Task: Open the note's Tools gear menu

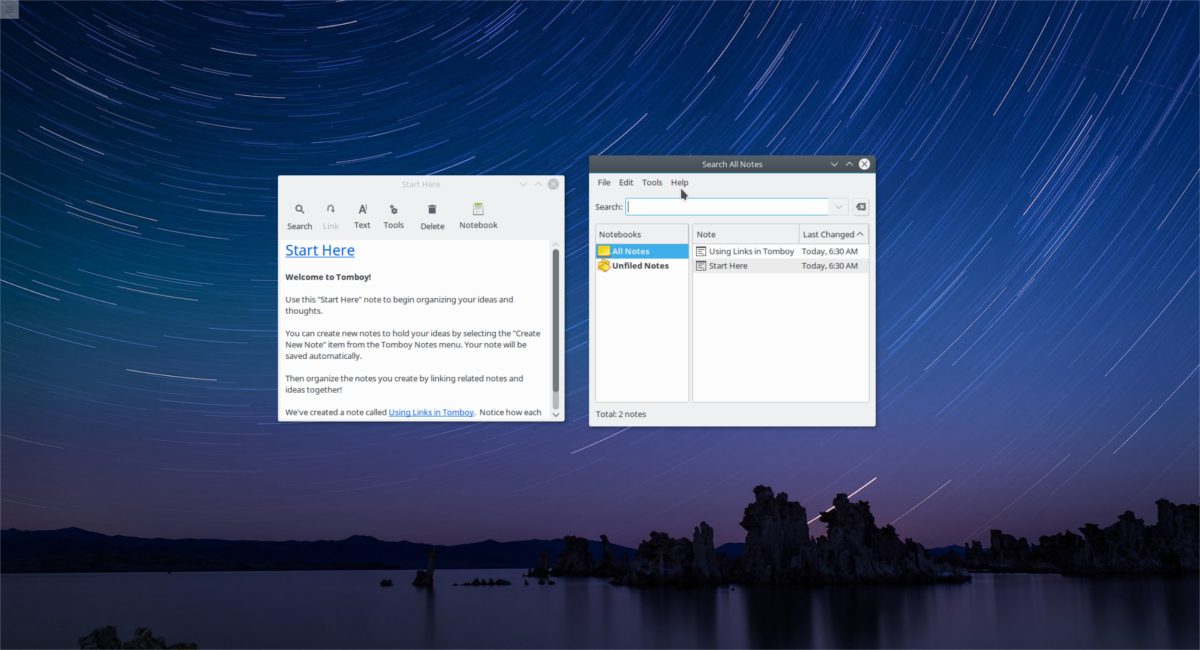Action: 394,216
